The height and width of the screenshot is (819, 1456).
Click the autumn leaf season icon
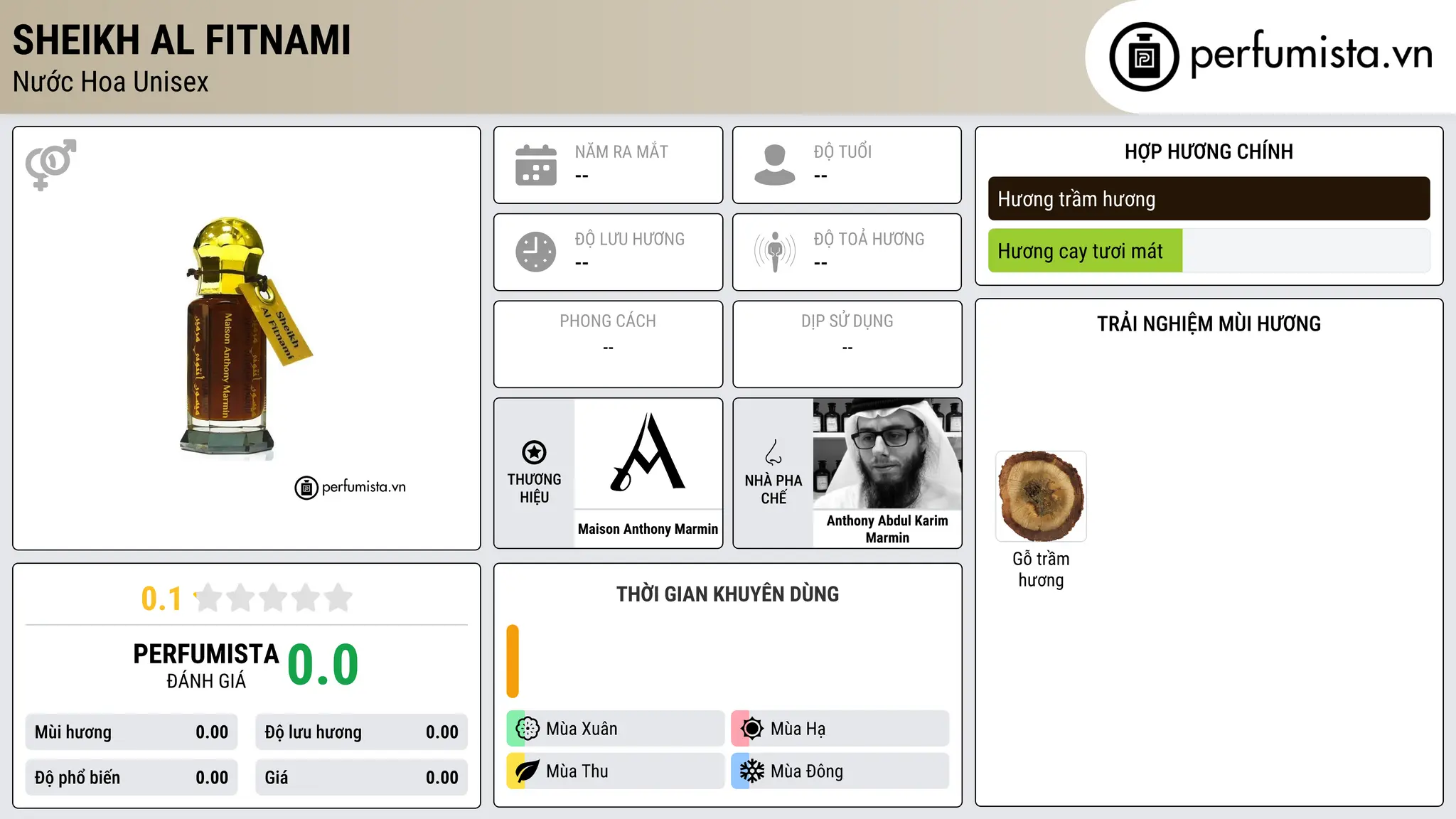pos(528,771)
